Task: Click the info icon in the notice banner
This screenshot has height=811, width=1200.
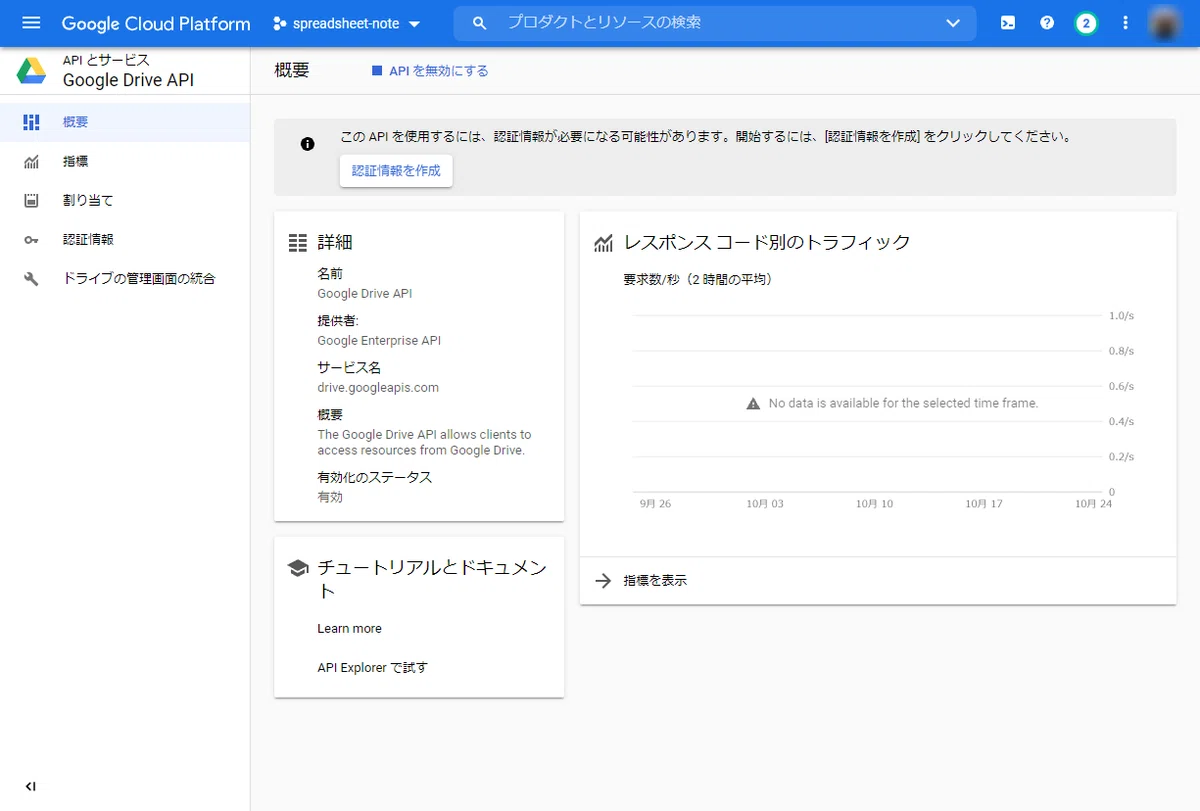Action: point(307,144)
